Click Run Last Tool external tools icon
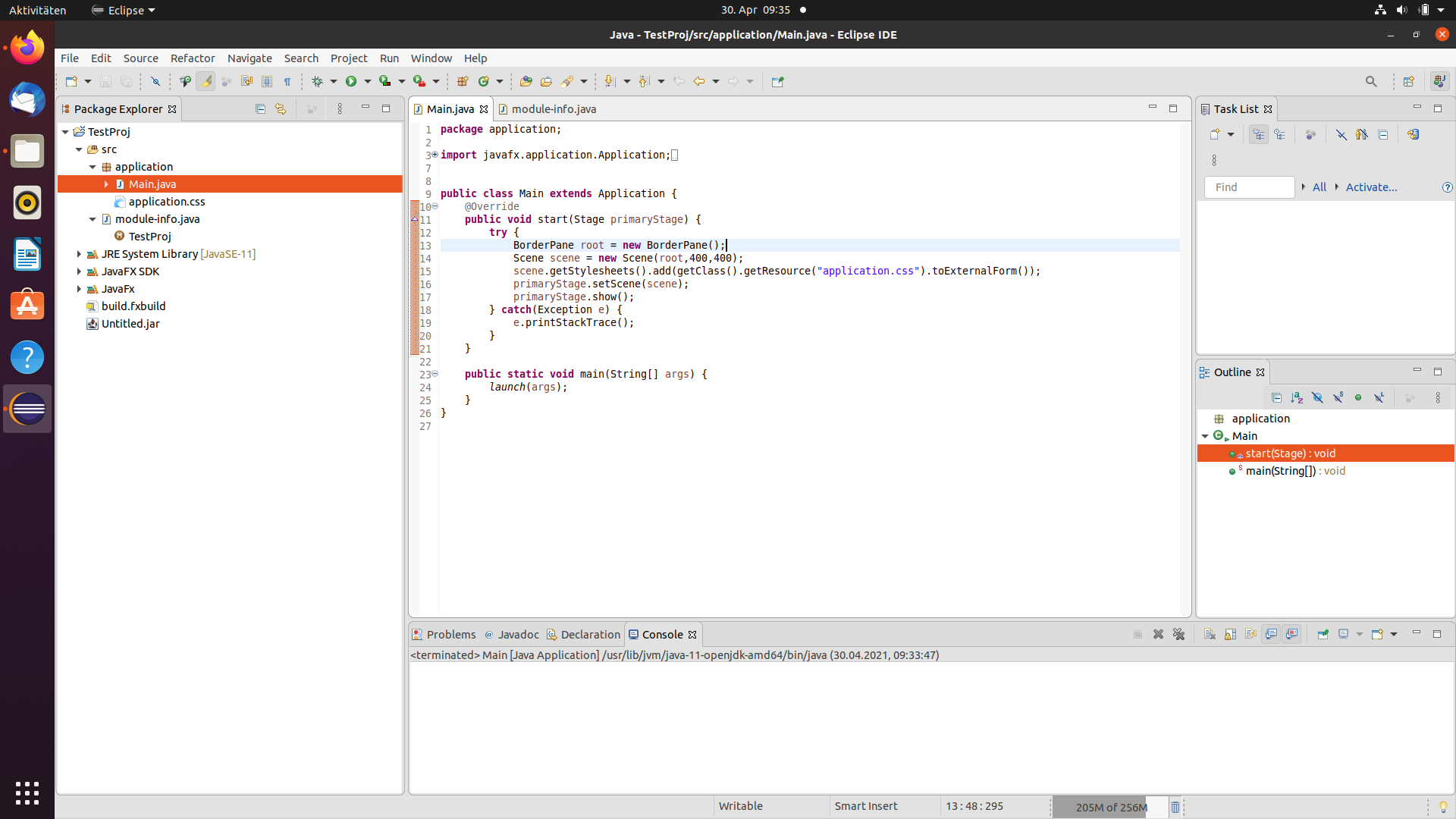The image size is (1456, 819). coord(419,81)
